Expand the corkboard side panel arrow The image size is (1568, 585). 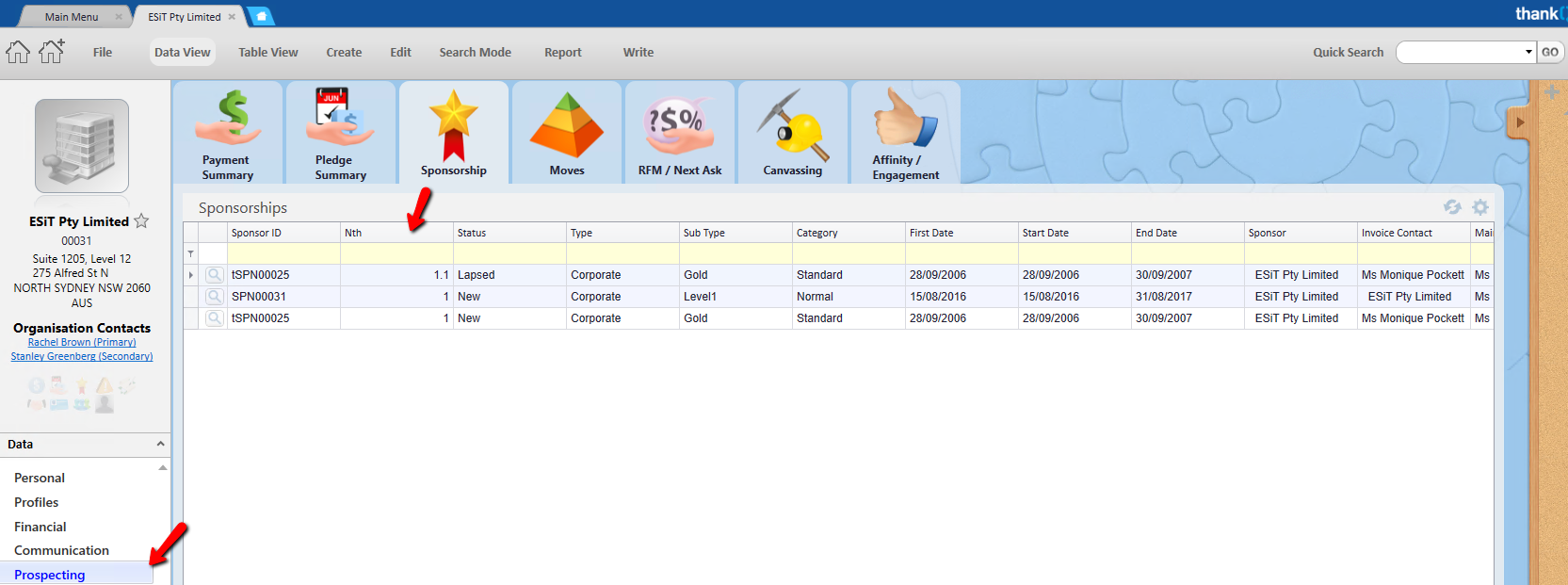[x=1520, y=122]
